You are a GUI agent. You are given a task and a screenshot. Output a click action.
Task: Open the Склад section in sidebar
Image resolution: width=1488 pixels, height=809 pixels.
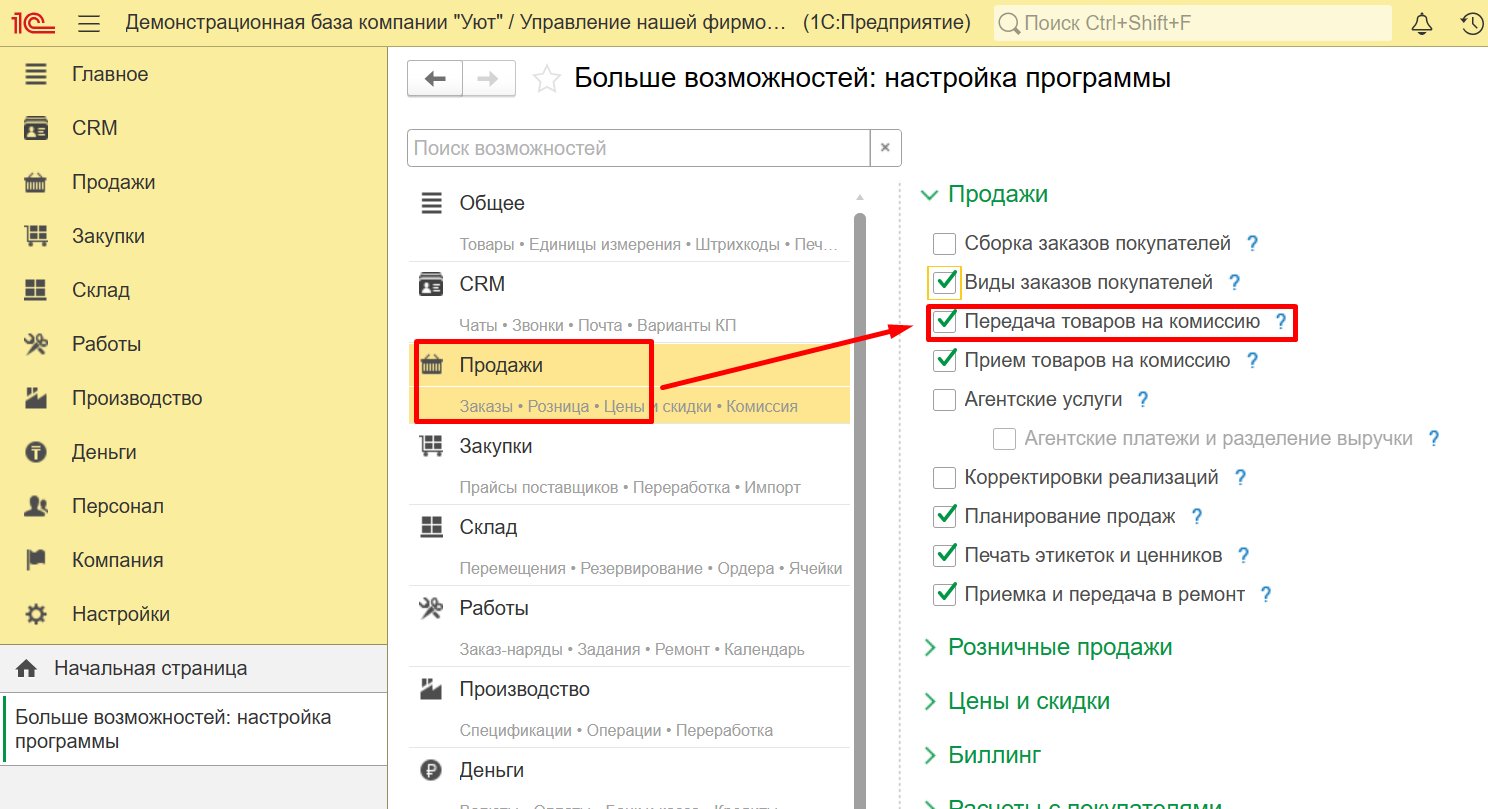(x=101, y=290)
